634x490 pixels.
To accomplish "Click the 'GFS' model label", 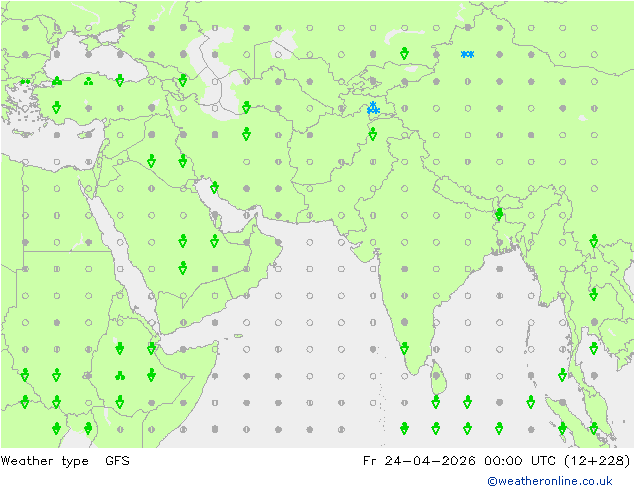I will coord(117,461).
